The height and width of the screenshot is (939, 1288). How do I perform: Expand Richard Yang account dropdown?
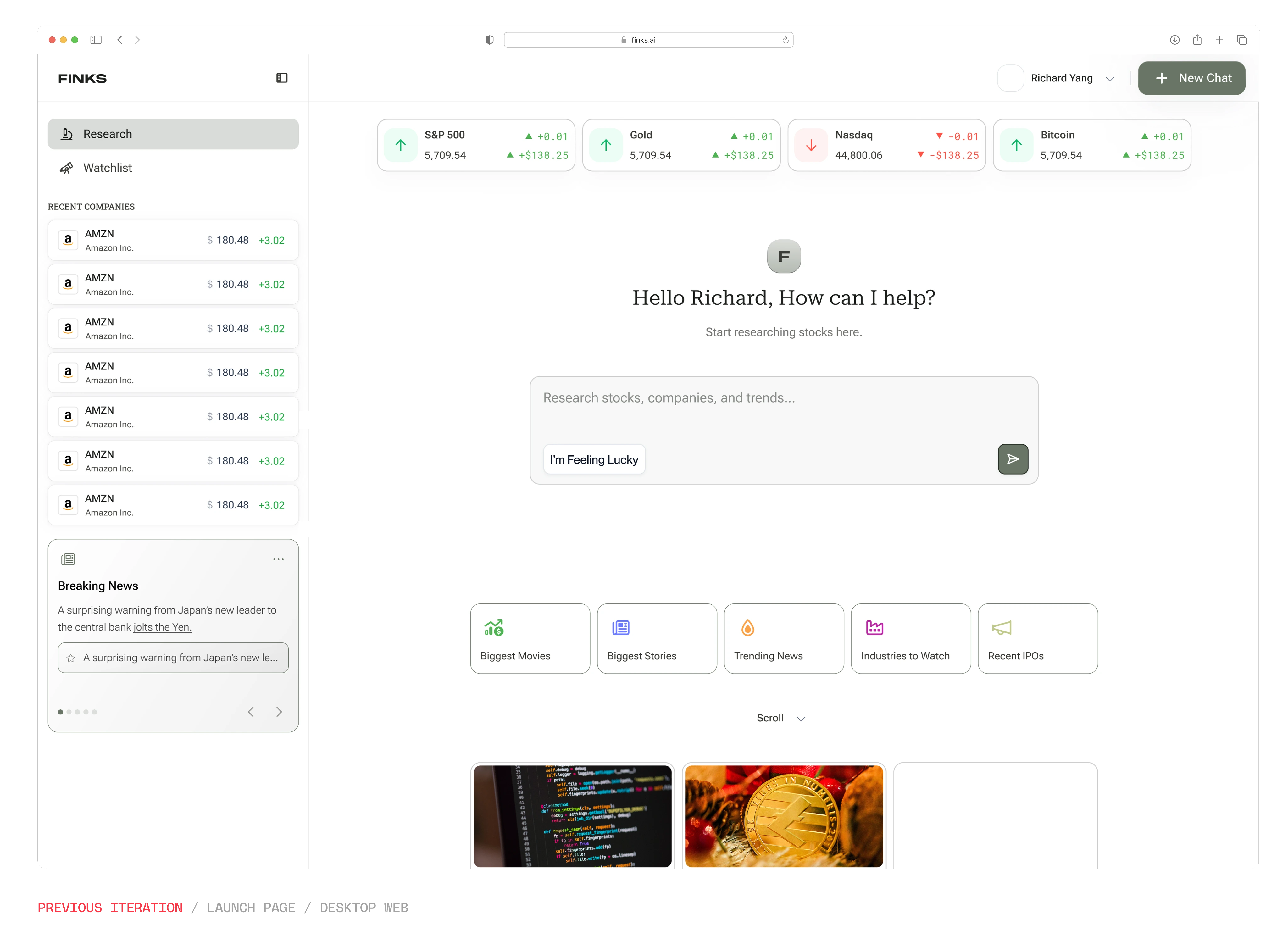point(1109,79)
